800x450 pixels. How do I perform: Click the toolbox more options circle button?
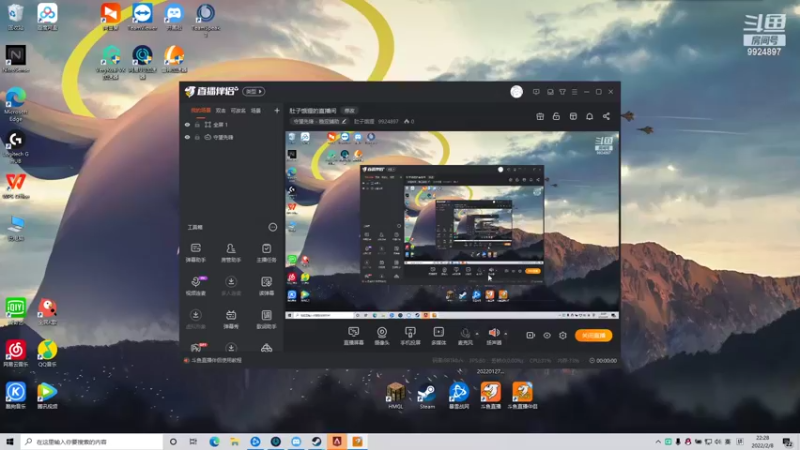(272, 227)
